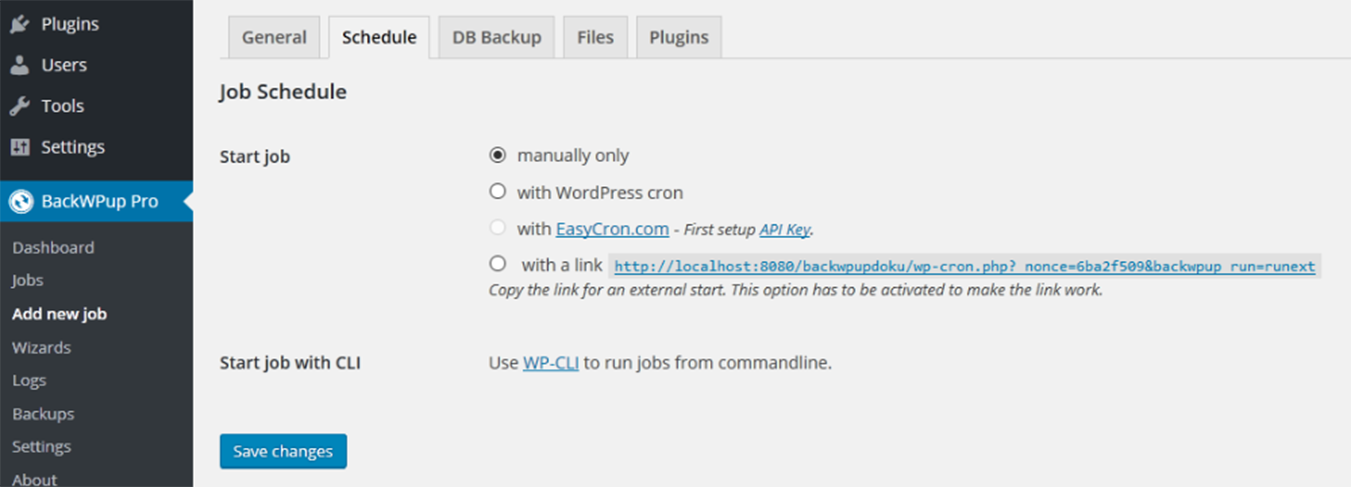Follow the API Key link
Screen dimensions: 1351x487
pyautogui.click(x=784, y=230)
